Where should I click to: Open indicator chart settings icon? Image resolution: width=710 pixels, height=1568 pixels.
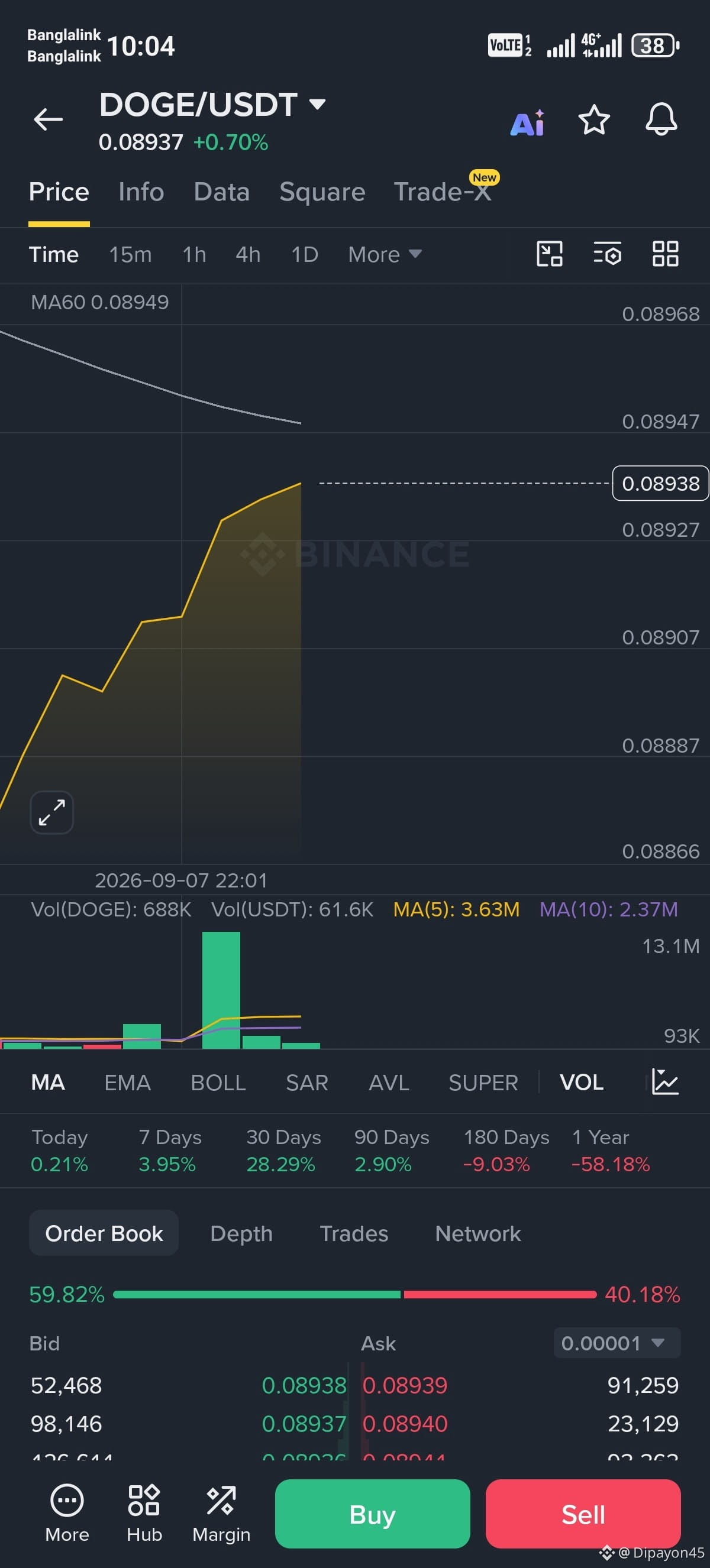[665, 1081]
